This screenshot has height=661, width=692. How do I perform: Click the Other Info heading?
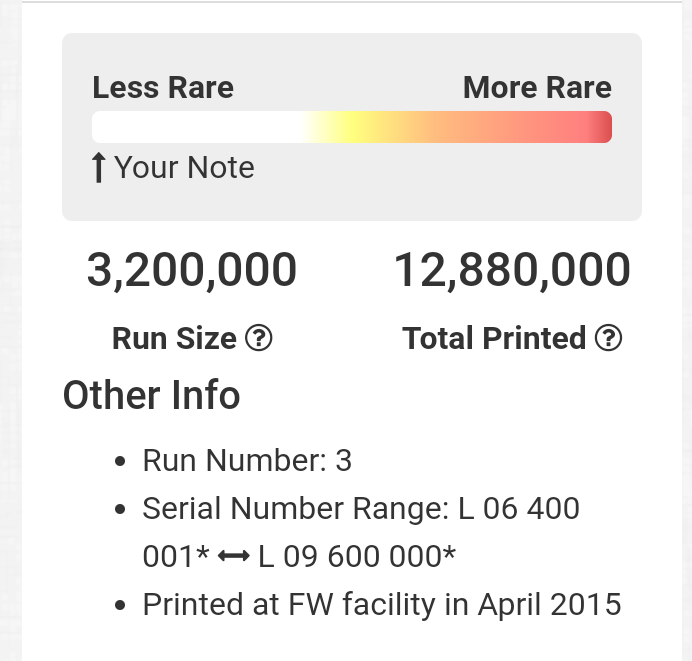152,396
